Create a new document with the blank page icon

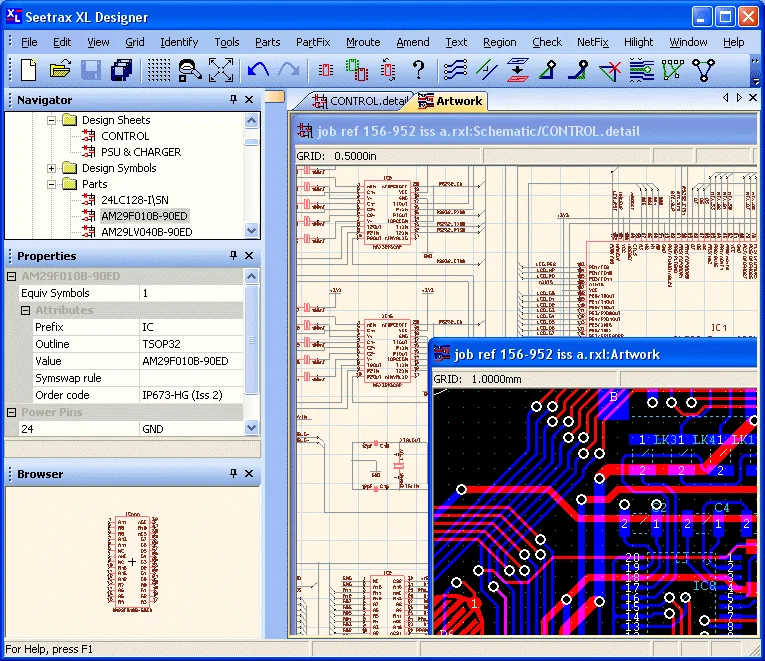(28, 70)
